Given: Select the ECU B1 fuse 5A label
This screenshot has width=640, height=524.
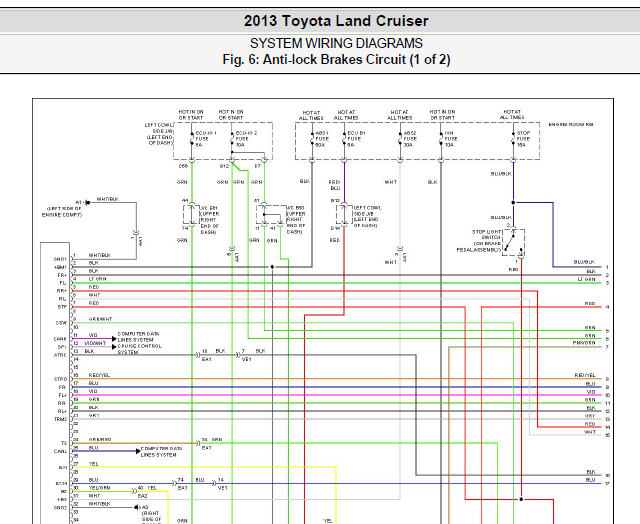Looking at the screenshot, I should tap(356, 139).
